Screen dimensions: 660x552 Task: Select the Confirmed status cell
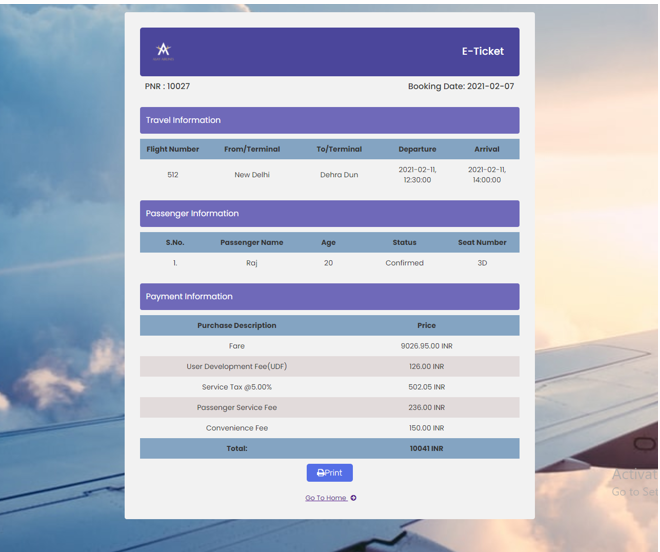[x=405, y=263]
